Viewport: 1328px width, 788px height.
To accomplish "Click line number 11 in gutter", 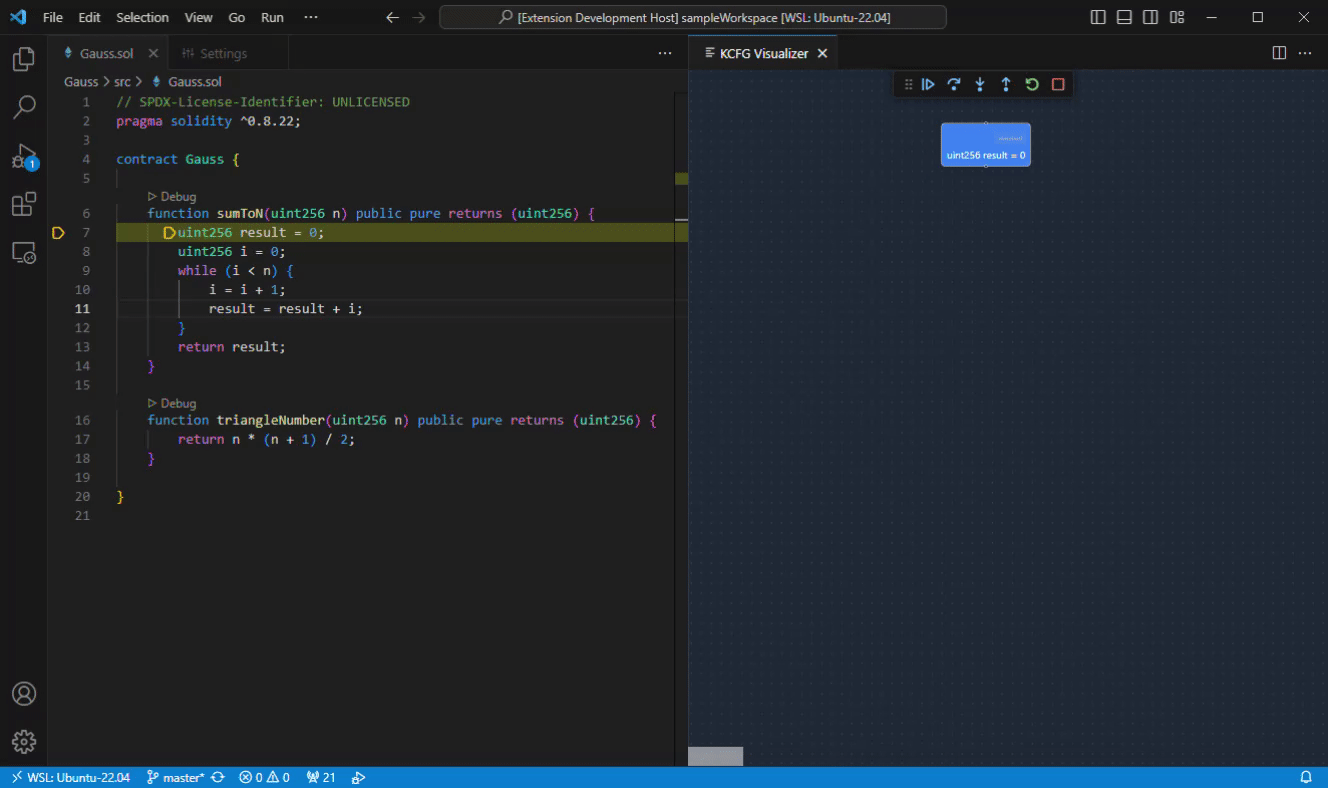I will coord(82,309).
